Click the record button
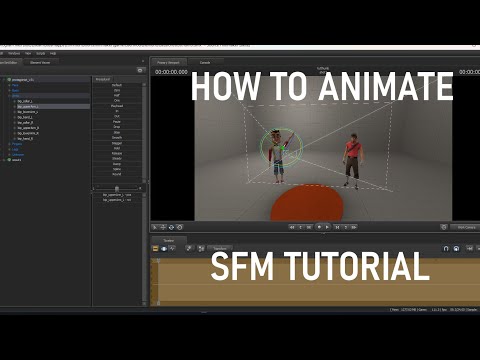The image size is (480, 360). coord(319,227)
